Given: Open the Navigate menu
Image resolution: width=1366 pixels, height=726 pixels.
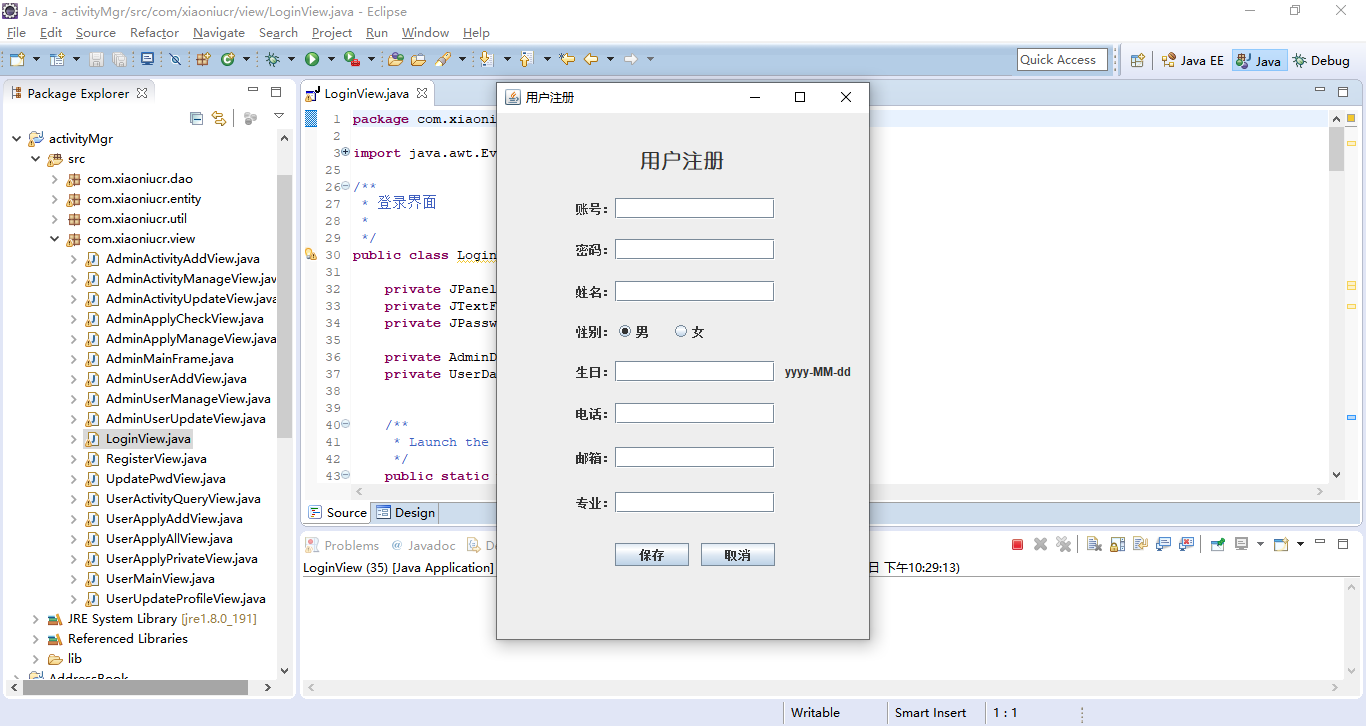Looking at the screenshot, I should [x=219, y=33].
